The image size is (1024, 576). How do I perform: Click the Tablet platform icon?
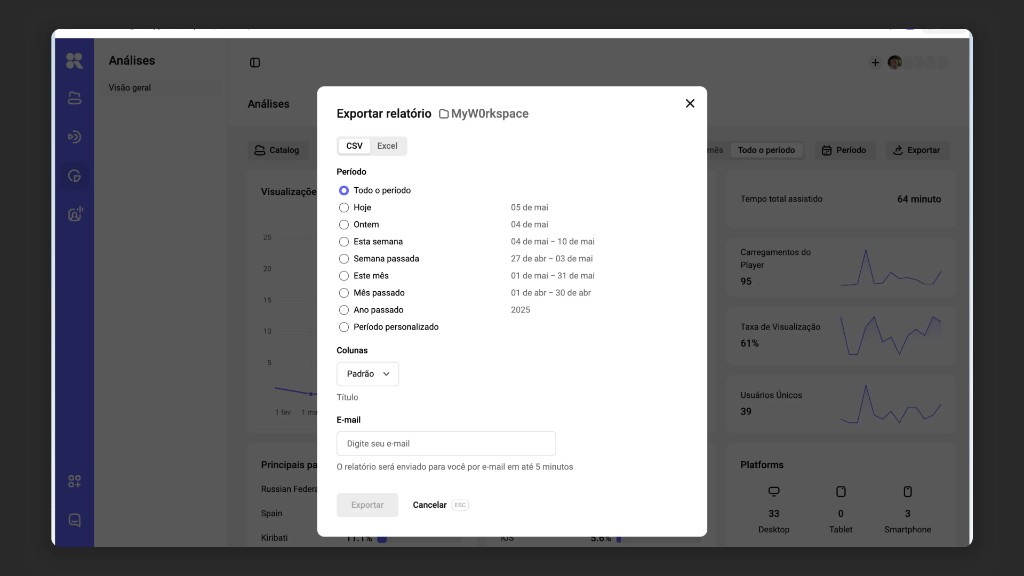(840, 491)
